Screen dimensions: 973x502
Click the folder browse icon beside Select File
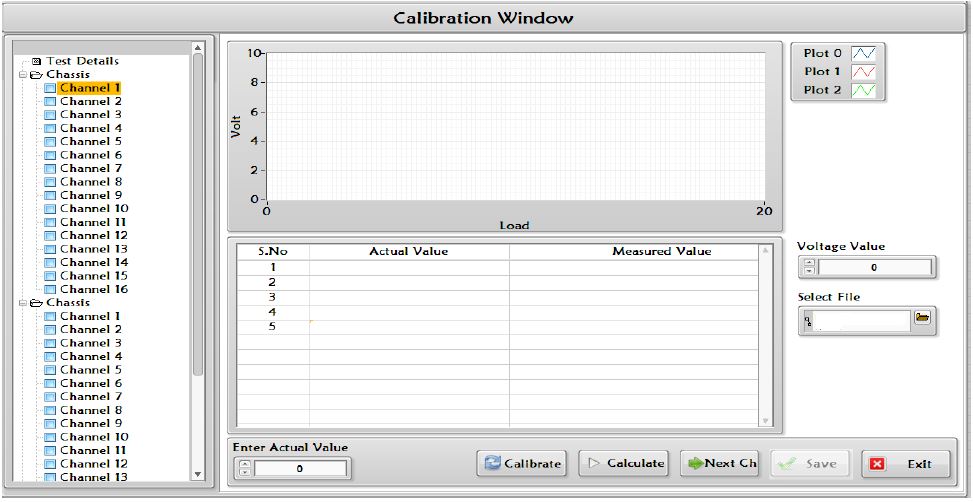click(922, 318)
